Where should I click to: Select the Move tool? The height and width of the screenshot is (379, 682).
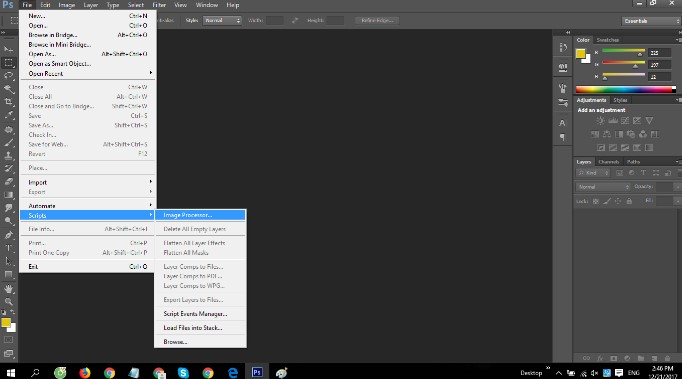point(8,49)
